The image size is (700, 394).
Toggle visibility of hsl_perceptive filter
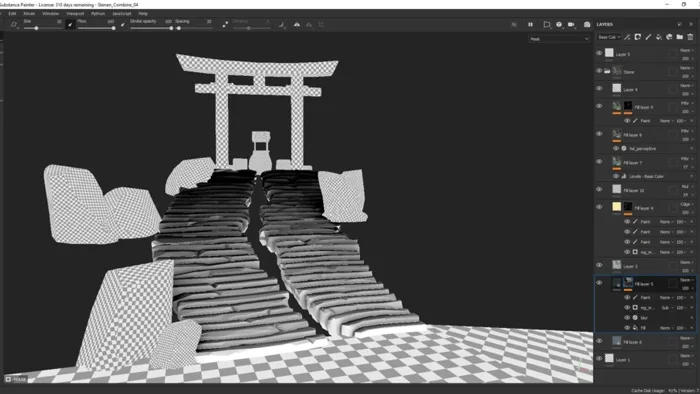click(x=616, y=149)
